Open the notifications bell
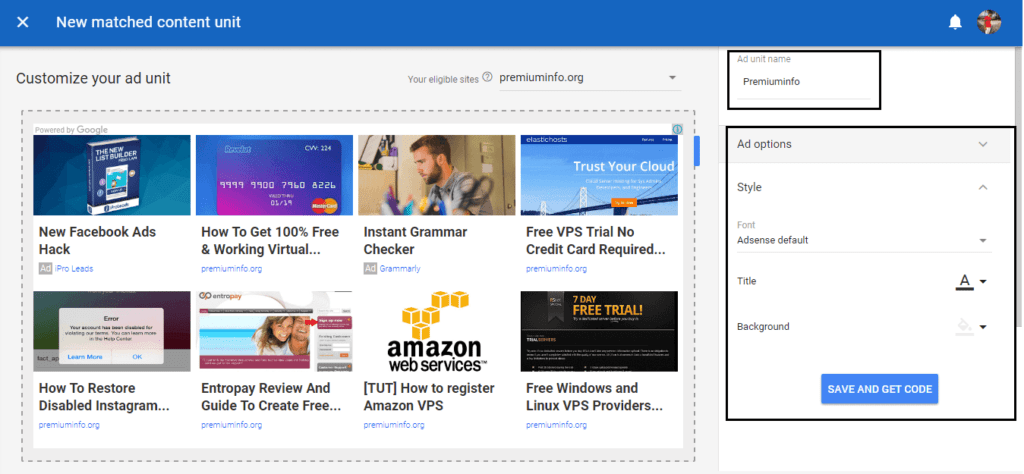The image size is (1024, 474). coord(955,22)
